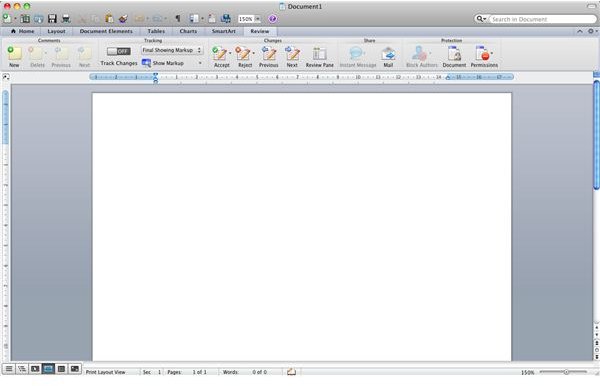Screen dimensions: 600x386
Task: Click the Reject change icon
Action: pyautogui.click(x=243, y=54)
